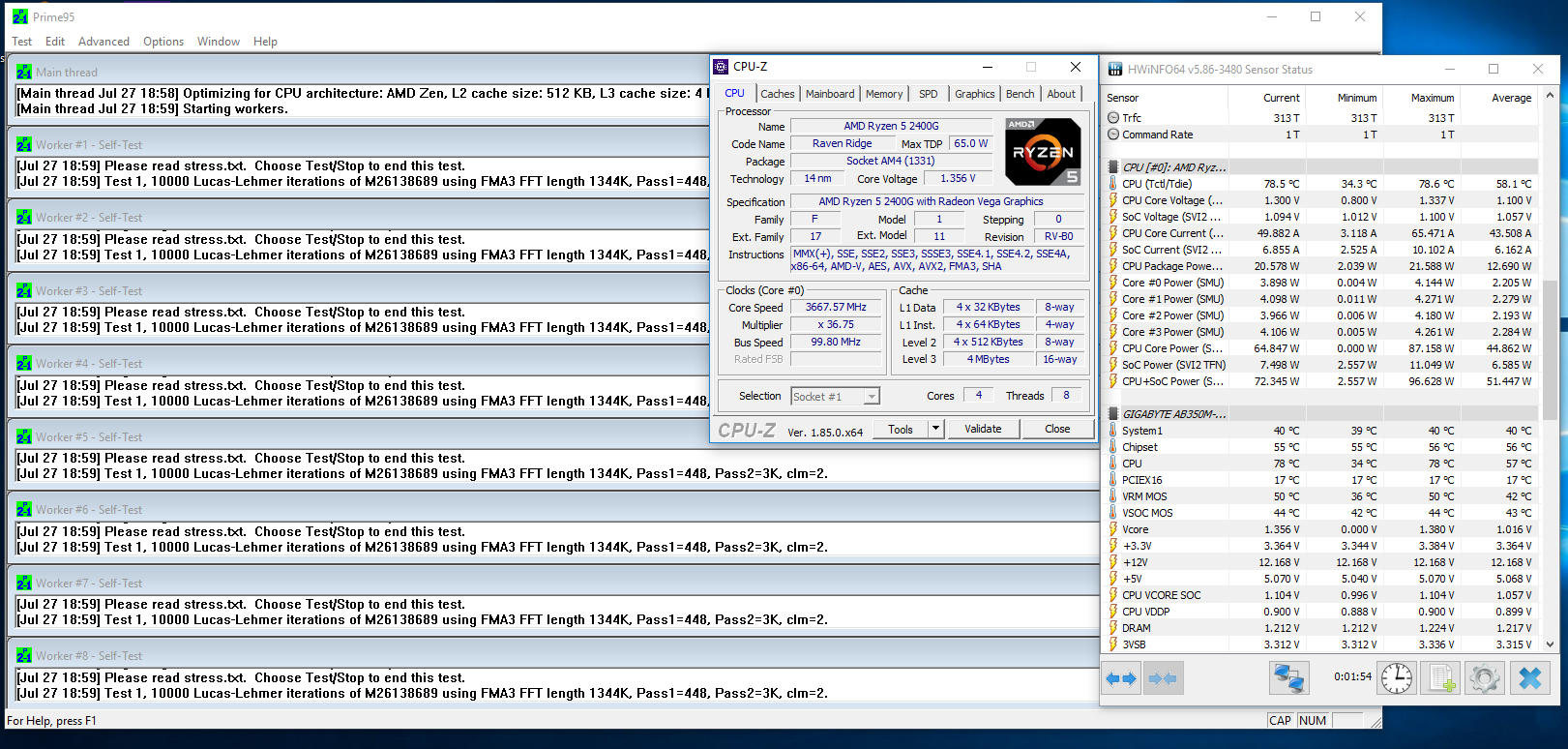Click Worker #6 Self-Test window icon
Screen dimensions: 1568x749
click(24, 510)
